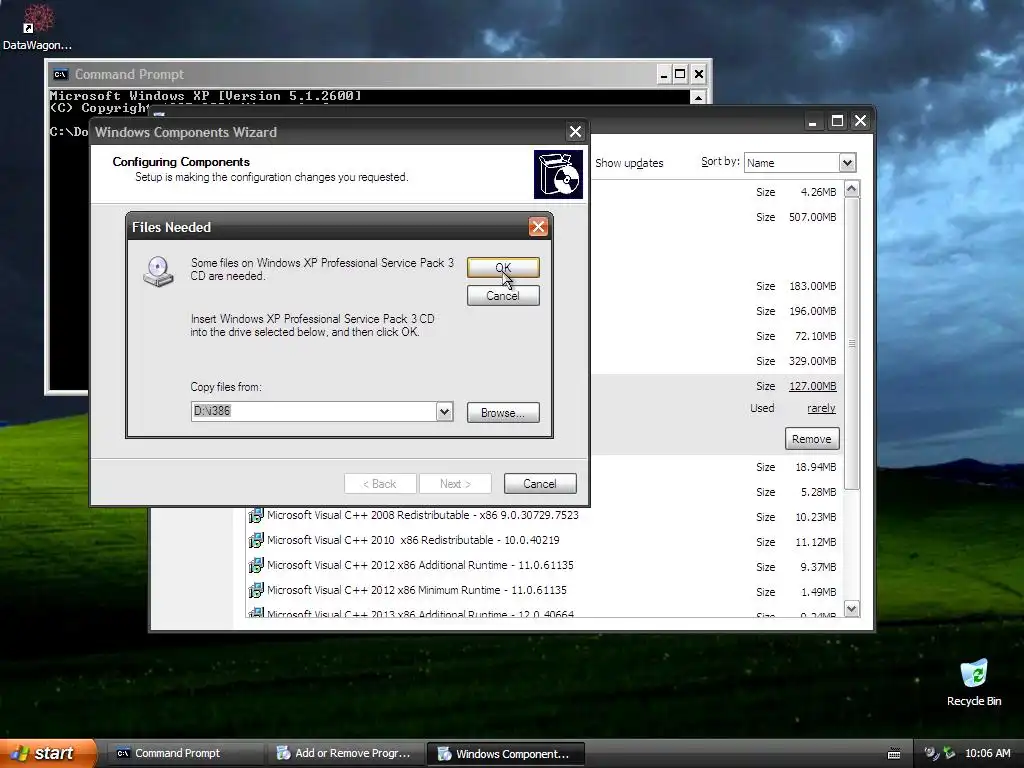Image resolution: width=1024 pixels, height=768 pixels.
Task: Open the Start menu
Action: tap(48, 753)
